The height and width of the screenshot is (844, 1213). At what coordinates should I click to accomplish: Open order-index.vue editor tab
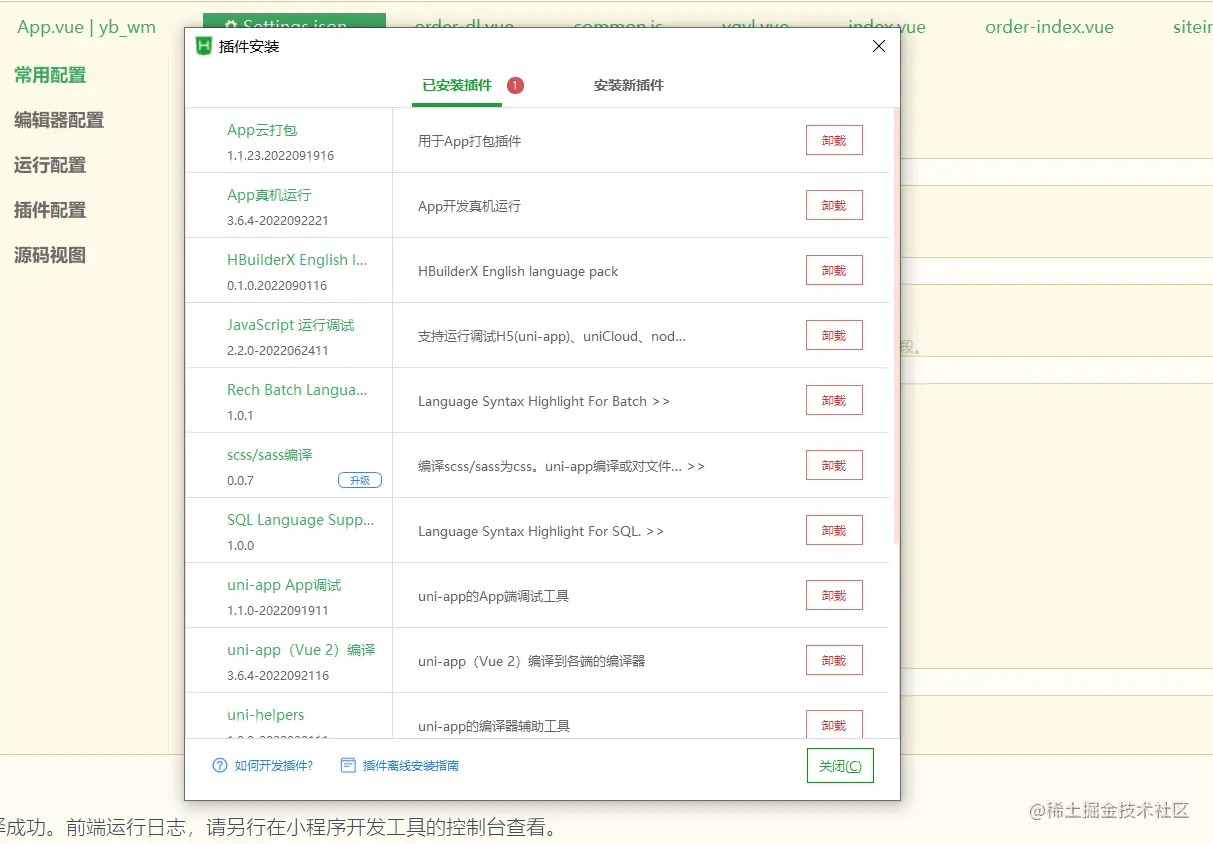coord(1049,27)
